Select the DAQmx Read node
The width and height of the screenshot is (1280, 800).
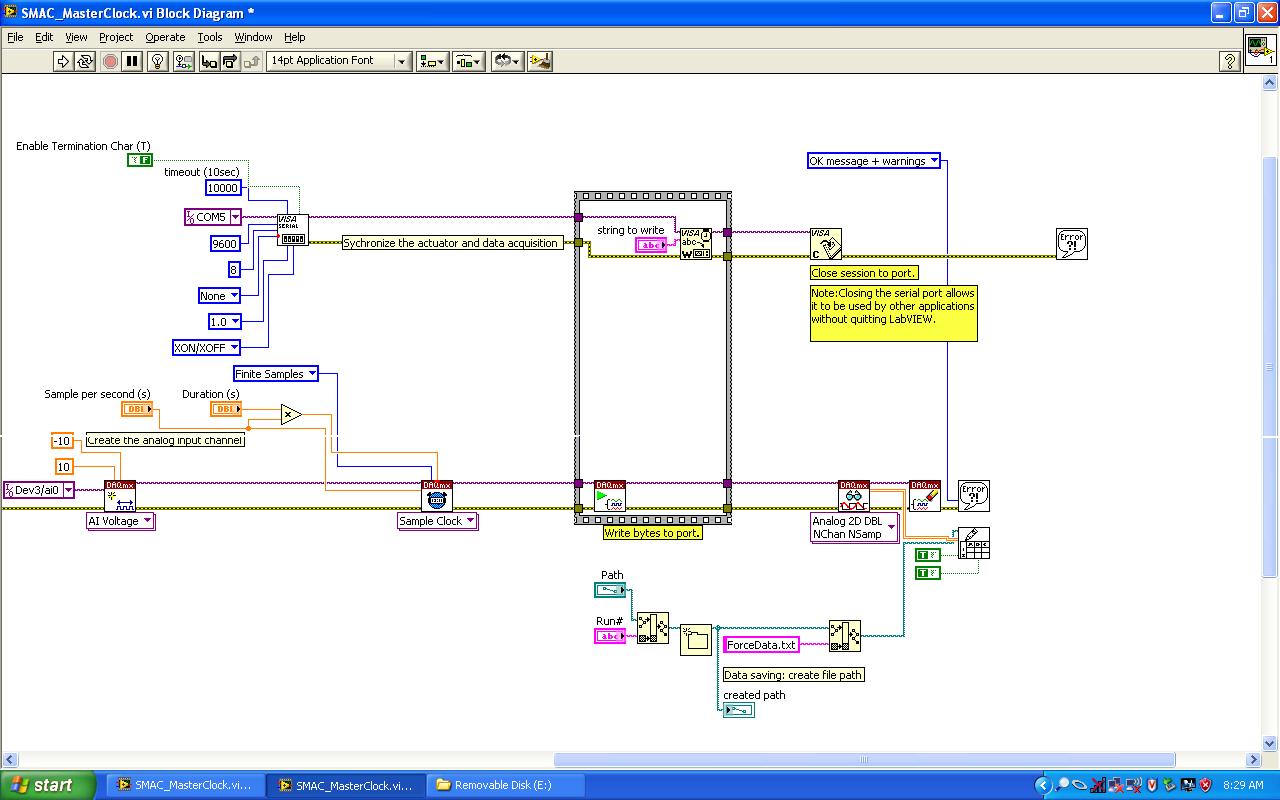point(854,496)
